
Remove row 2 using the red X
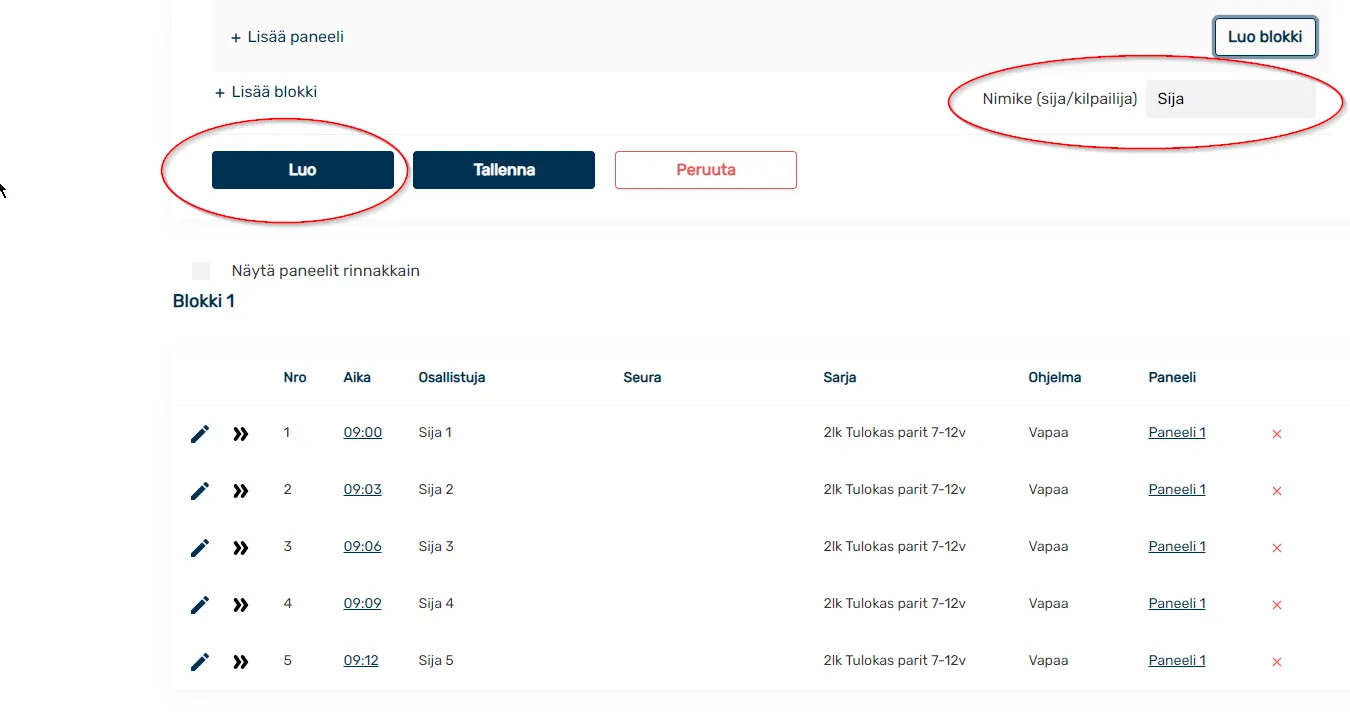point(1277,491)
